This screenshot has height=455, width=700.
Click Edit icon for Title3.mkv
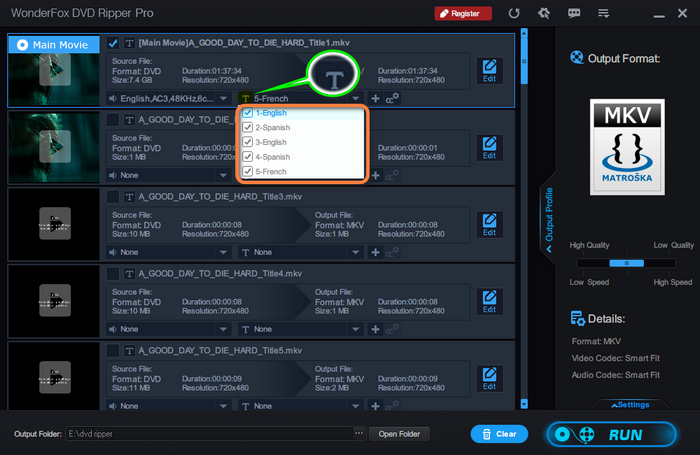click(x=490, y=225)
